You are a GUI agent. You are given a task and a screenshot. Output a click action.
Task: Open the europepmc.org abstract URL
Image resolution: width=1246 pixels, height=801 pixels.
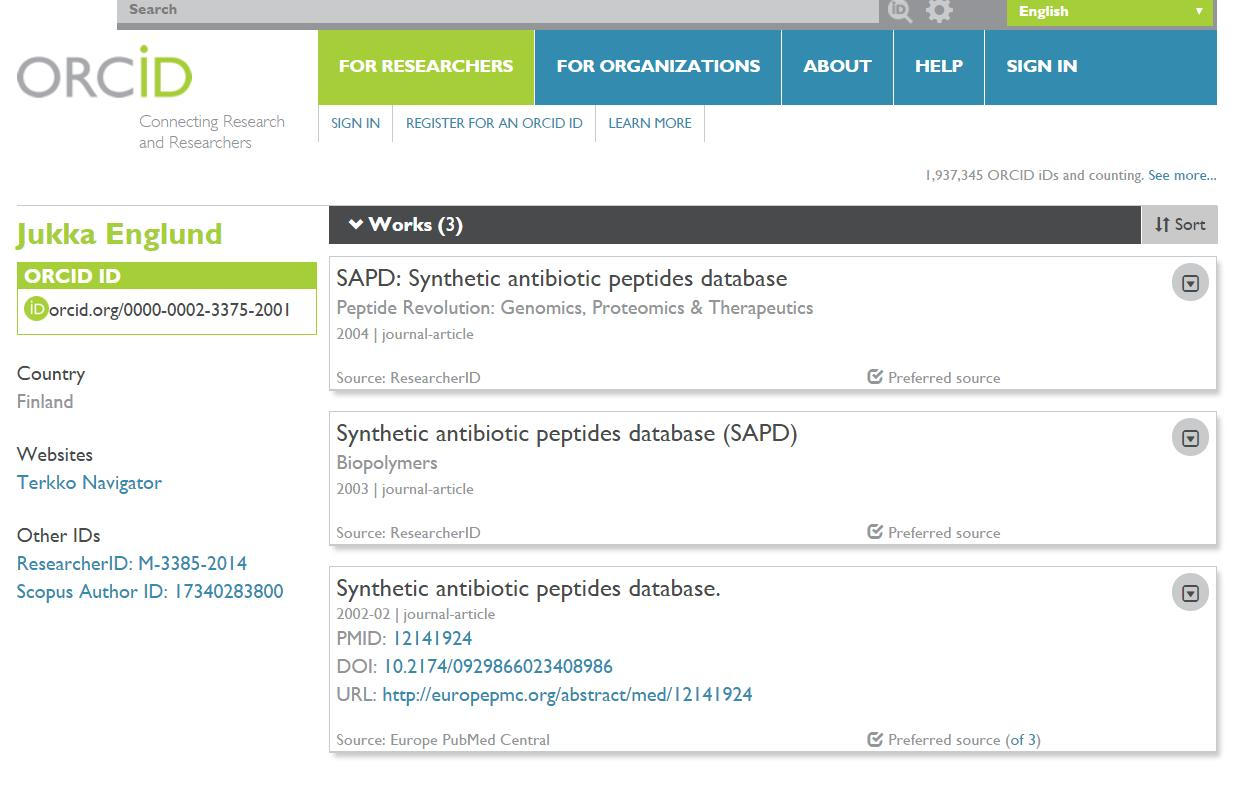[x=567, y=695]
